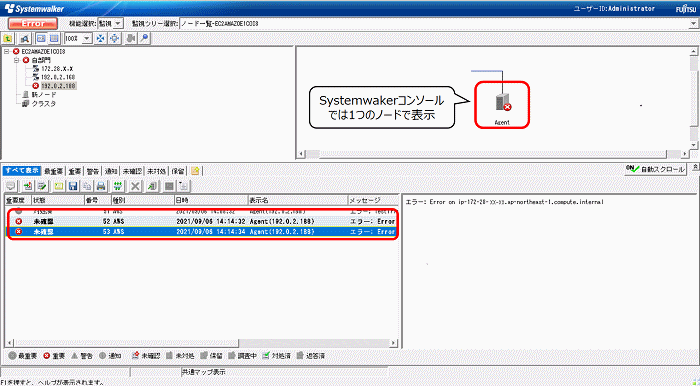Click the red Error status button
This screenshot has height=386, width=700.
tap(33, 24)
